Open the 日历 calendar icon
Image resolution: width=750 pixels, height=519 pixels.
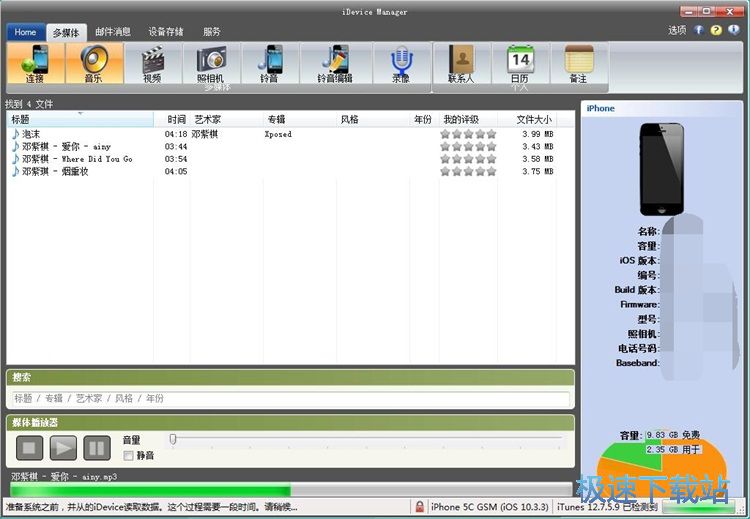[x=520, y=63]
